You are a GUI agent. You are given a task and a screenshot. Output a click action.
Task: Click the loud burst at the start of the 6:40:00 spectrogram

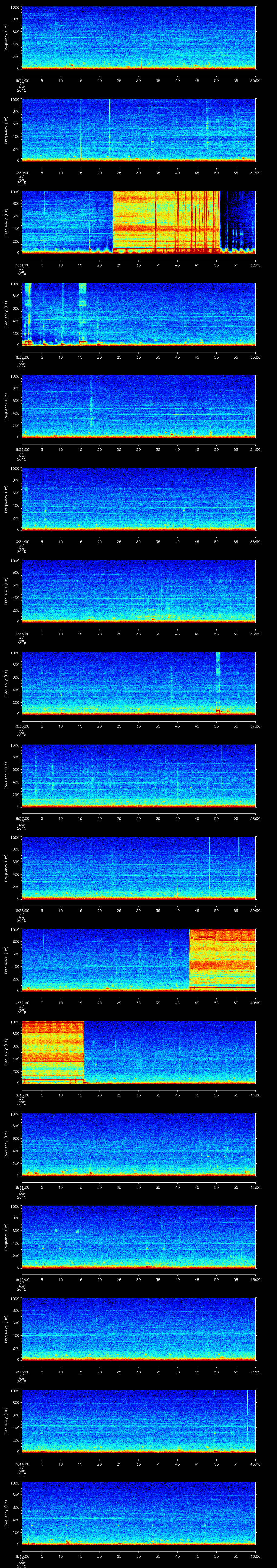tap(52, 1052)
